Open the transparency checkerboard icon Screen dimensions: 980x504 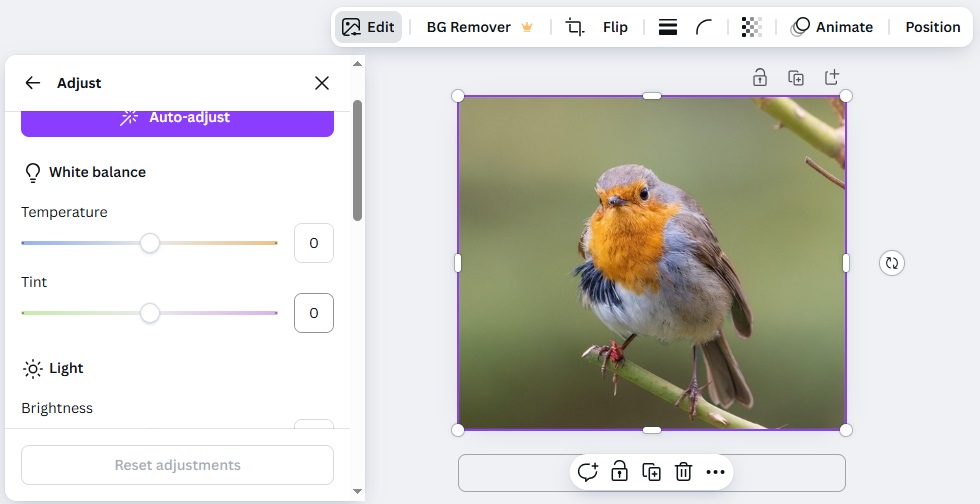[752, 27]
